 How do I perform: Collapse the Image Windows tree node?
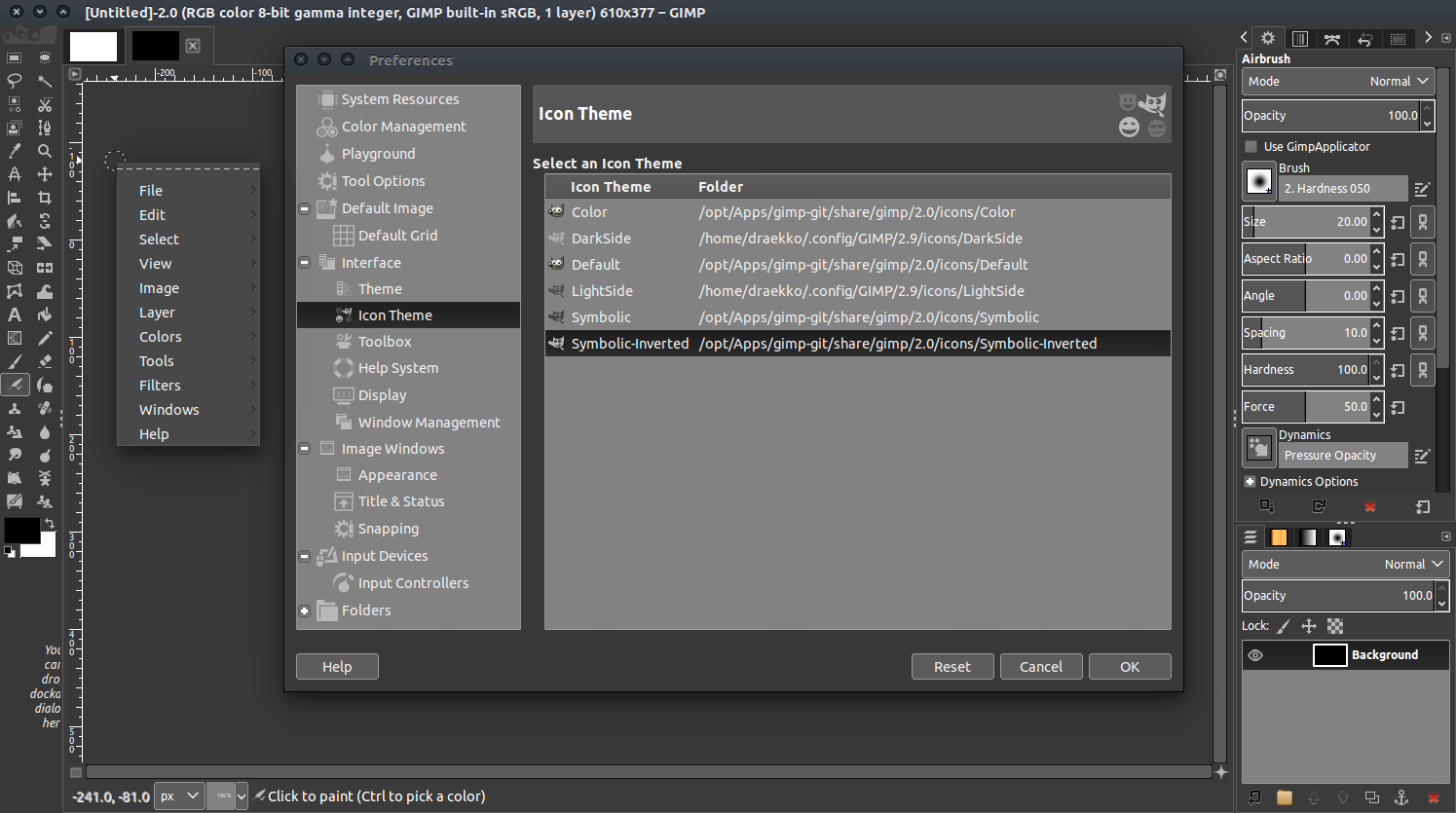click(305, 449)
